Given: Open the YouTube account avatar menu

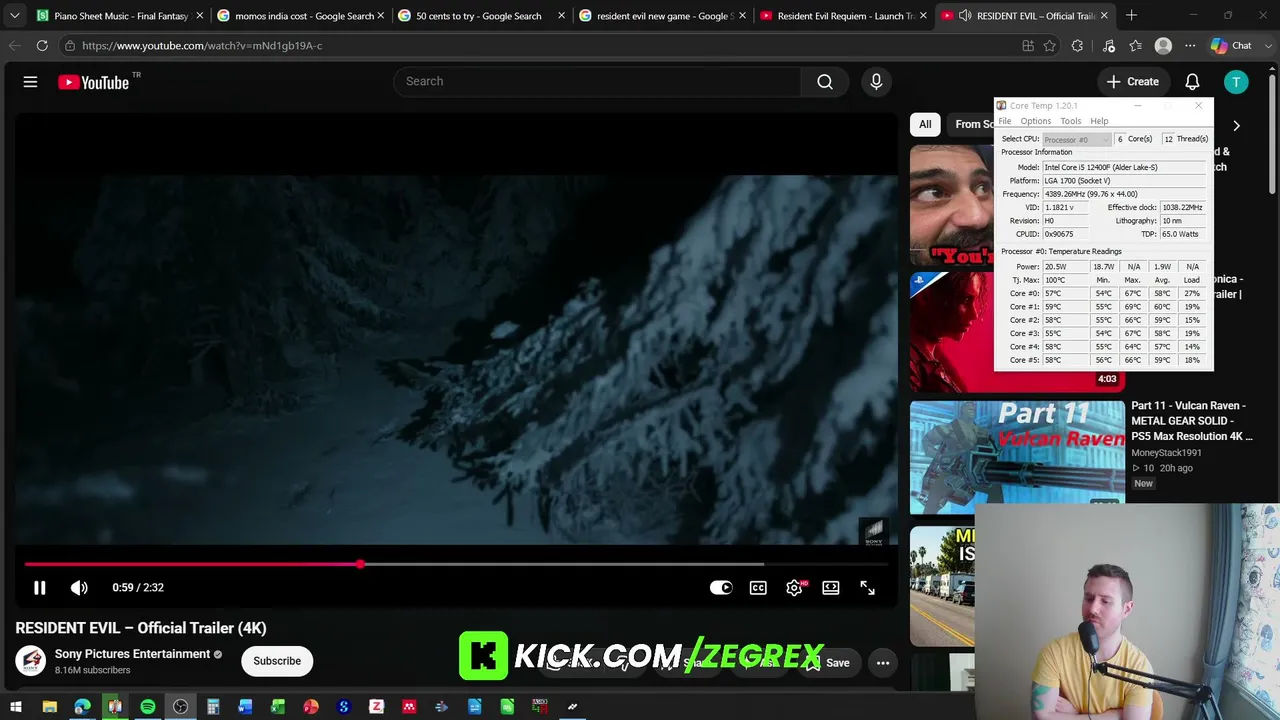Looking at the screenshot, I should [x=1236, y=82].
